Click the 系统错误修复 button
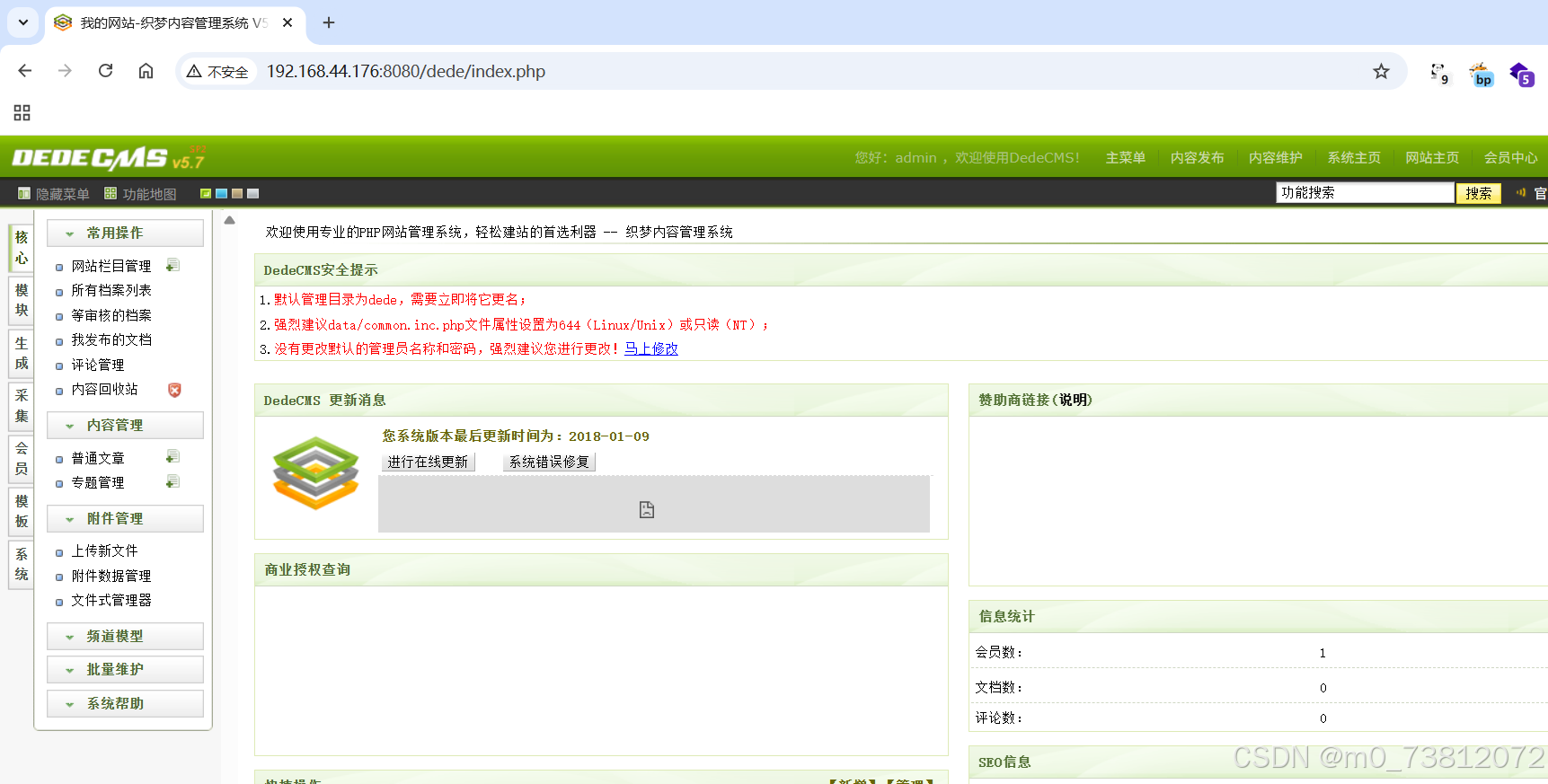This screenshot has width=1548, height=784. [x=549, y=462]
